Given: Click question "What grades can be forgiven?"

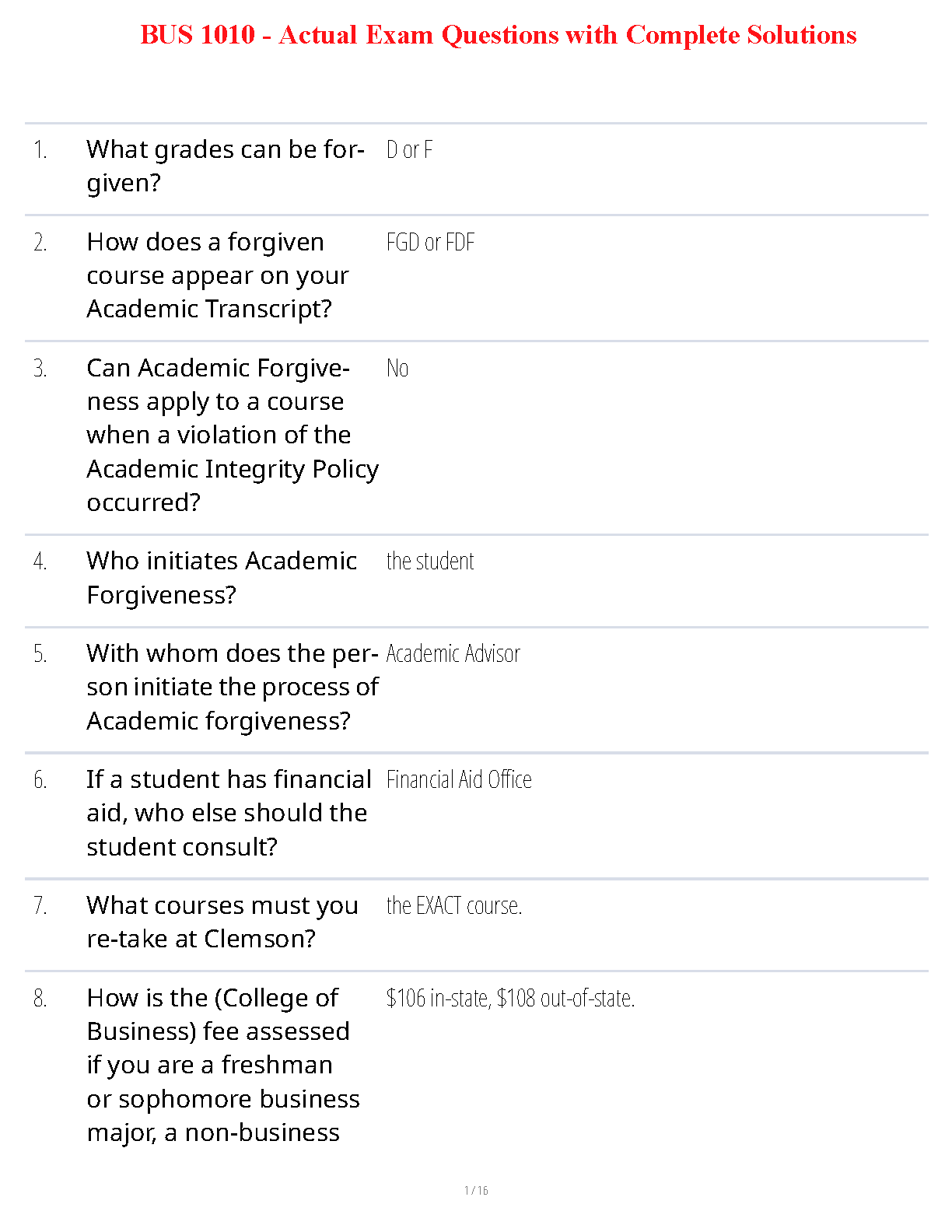Looking at the screenshot, I should coord(225,166).
